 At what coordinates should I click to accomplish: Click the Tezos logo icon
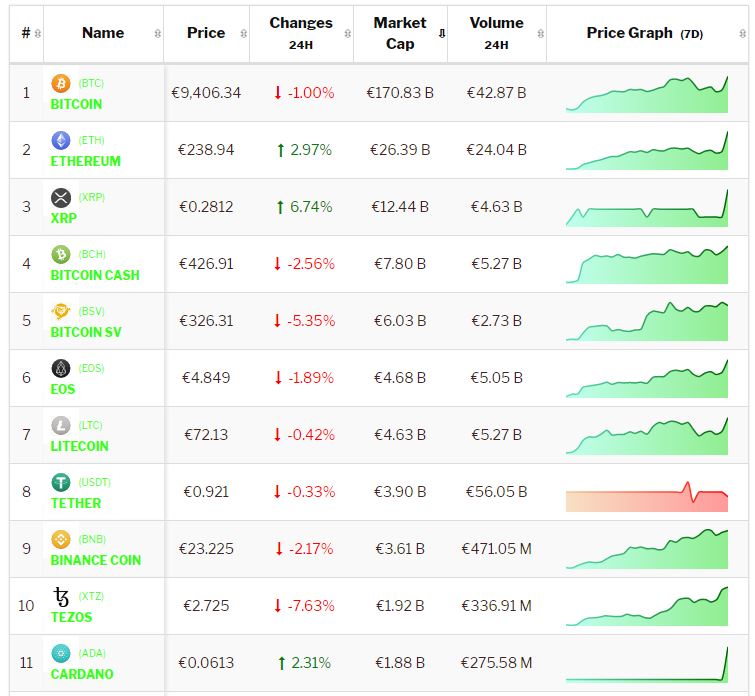coord(61,597)
